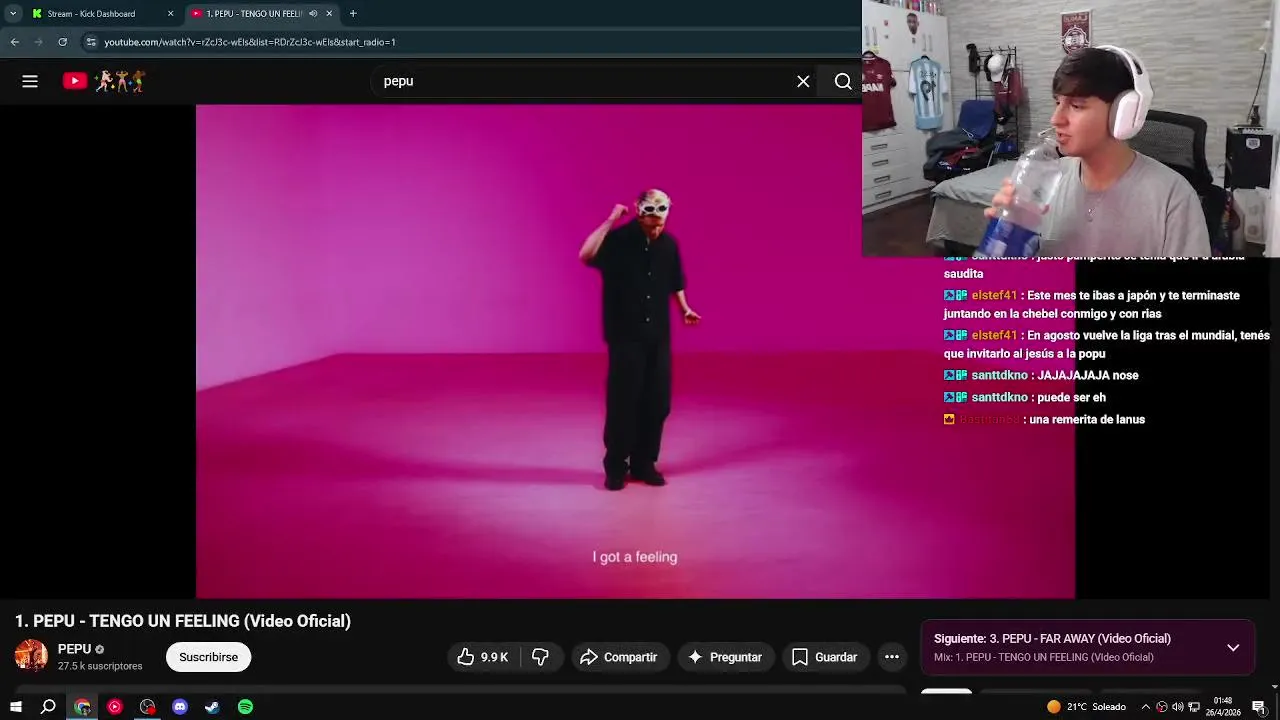Screen dimensions: 1280x720
Task: Go back in browser history
Action: (x=15, y=42)
